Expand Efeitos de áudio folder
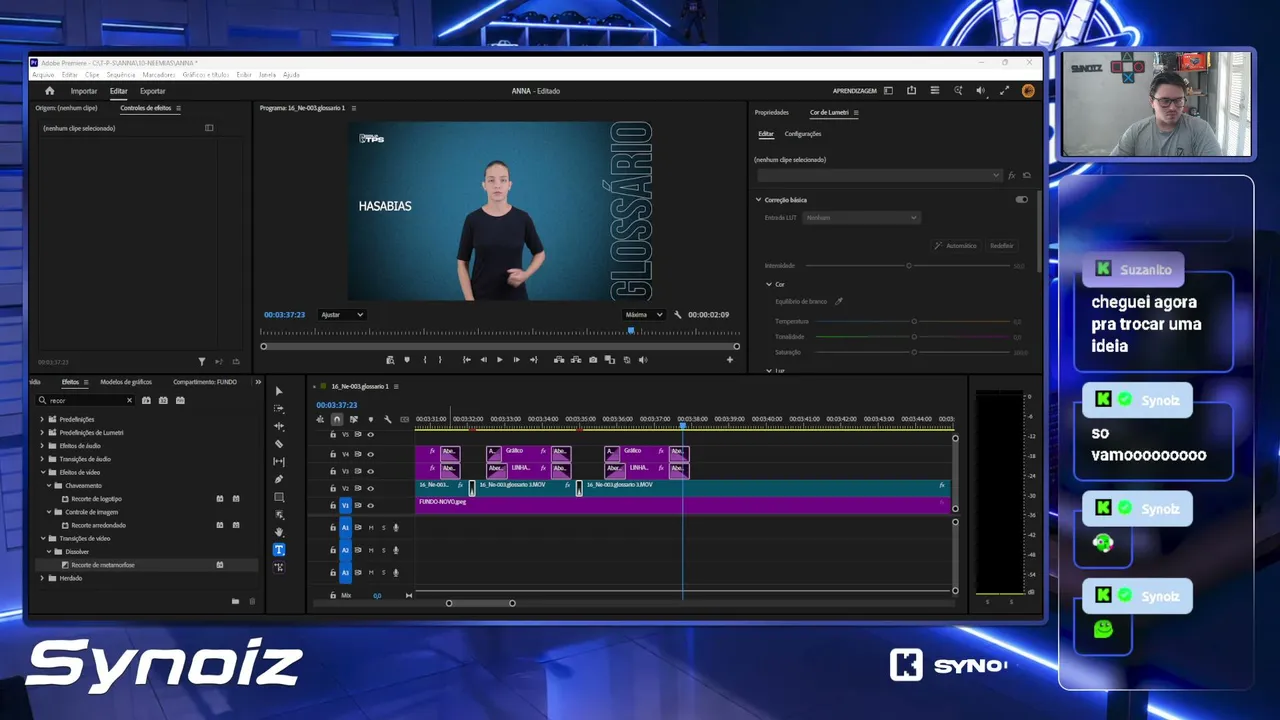The height and width of the screenshot is (720, 1280). [x=42, y=446]
